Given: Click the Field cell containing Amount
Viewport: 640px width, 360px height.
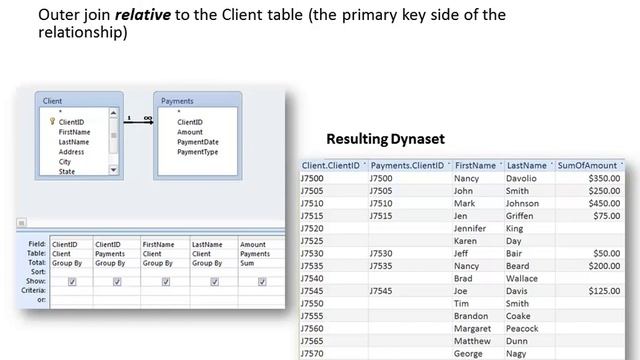Looking at the screenshot, I should (261, 244).
